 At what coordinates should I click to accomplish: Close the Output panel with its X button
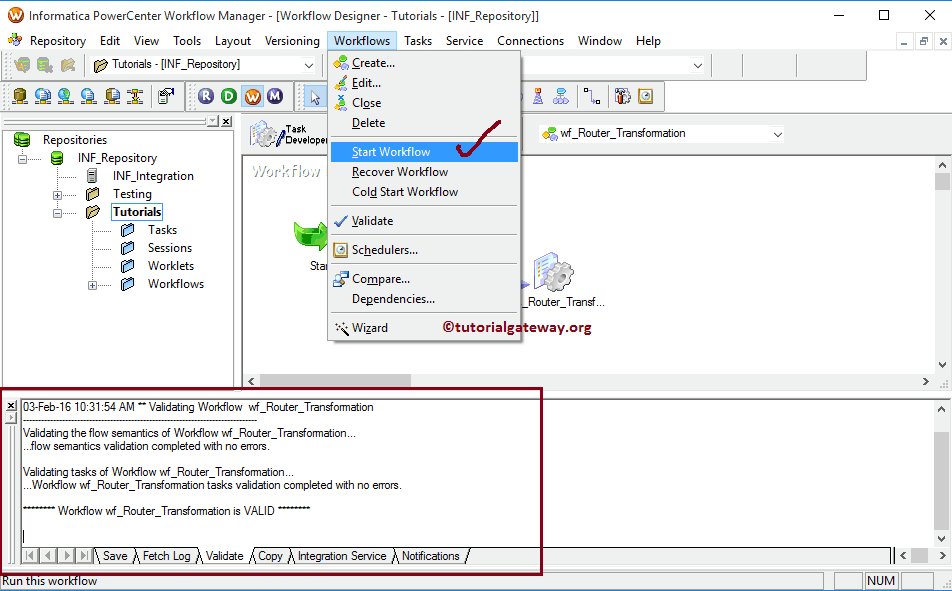[x=11, y=405]
